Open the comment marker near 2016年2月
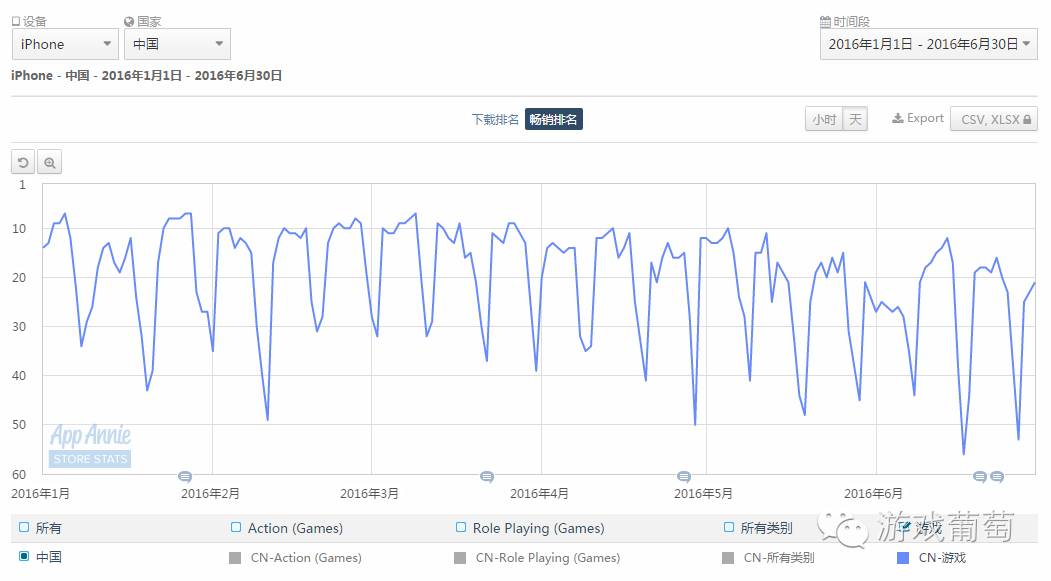The image size is (1051, 581). 185,476
